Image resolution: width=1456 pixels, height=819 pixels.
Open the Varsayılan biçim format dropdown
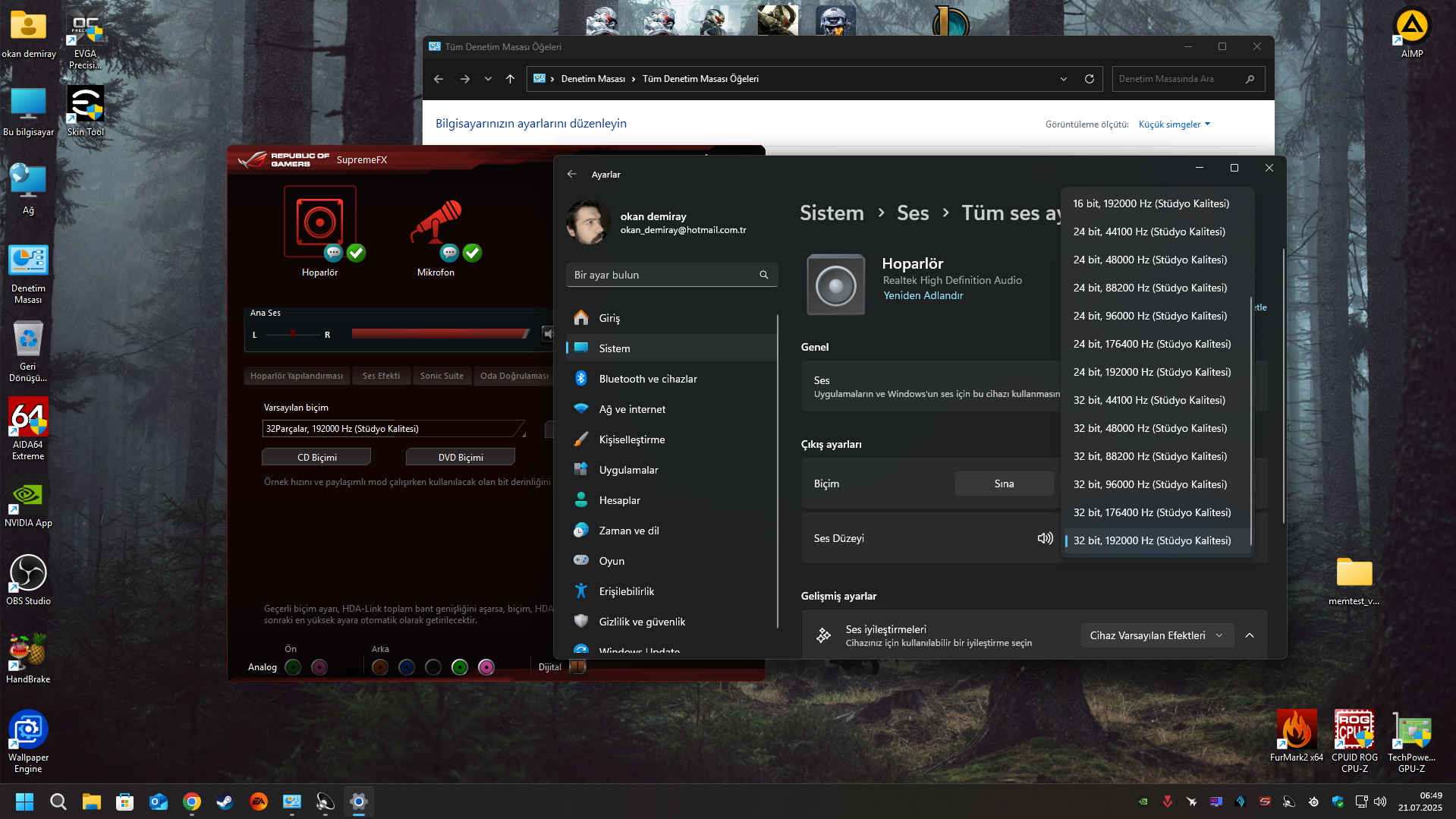[x=394, y=429]
